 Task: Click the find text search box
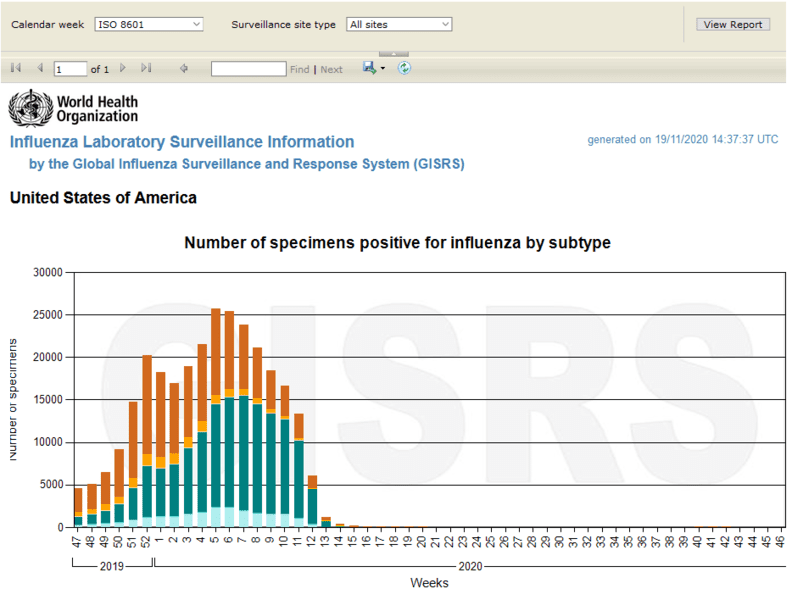[249, 69]
